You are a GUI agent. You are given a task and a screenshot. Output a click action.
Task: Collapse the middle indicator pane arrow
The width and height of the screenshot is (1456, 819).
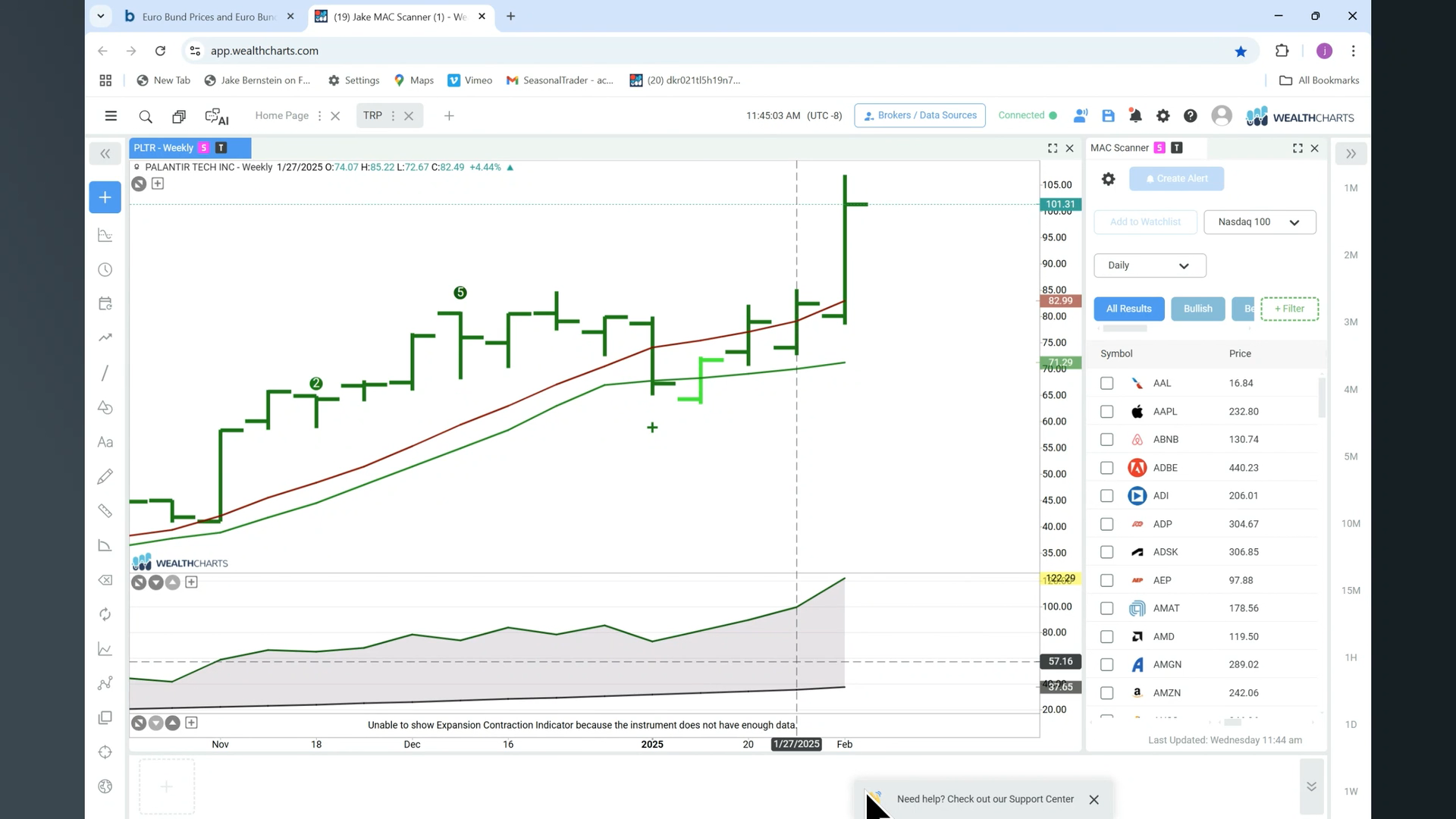(x=155, y=582)
